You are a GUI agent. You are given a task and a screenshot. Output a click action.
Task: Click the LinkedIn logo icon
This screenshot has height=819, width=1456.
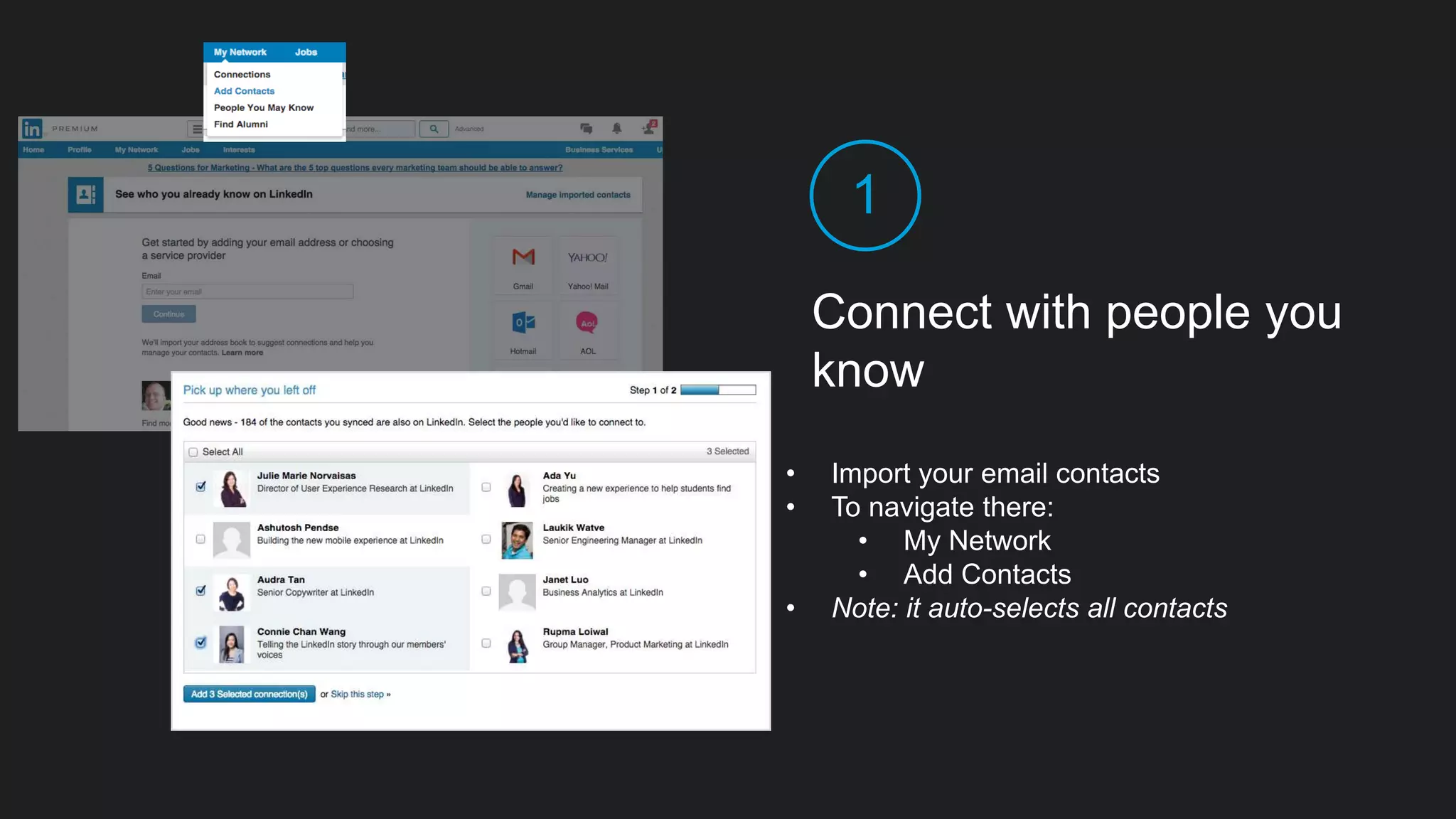pos(33,129)
